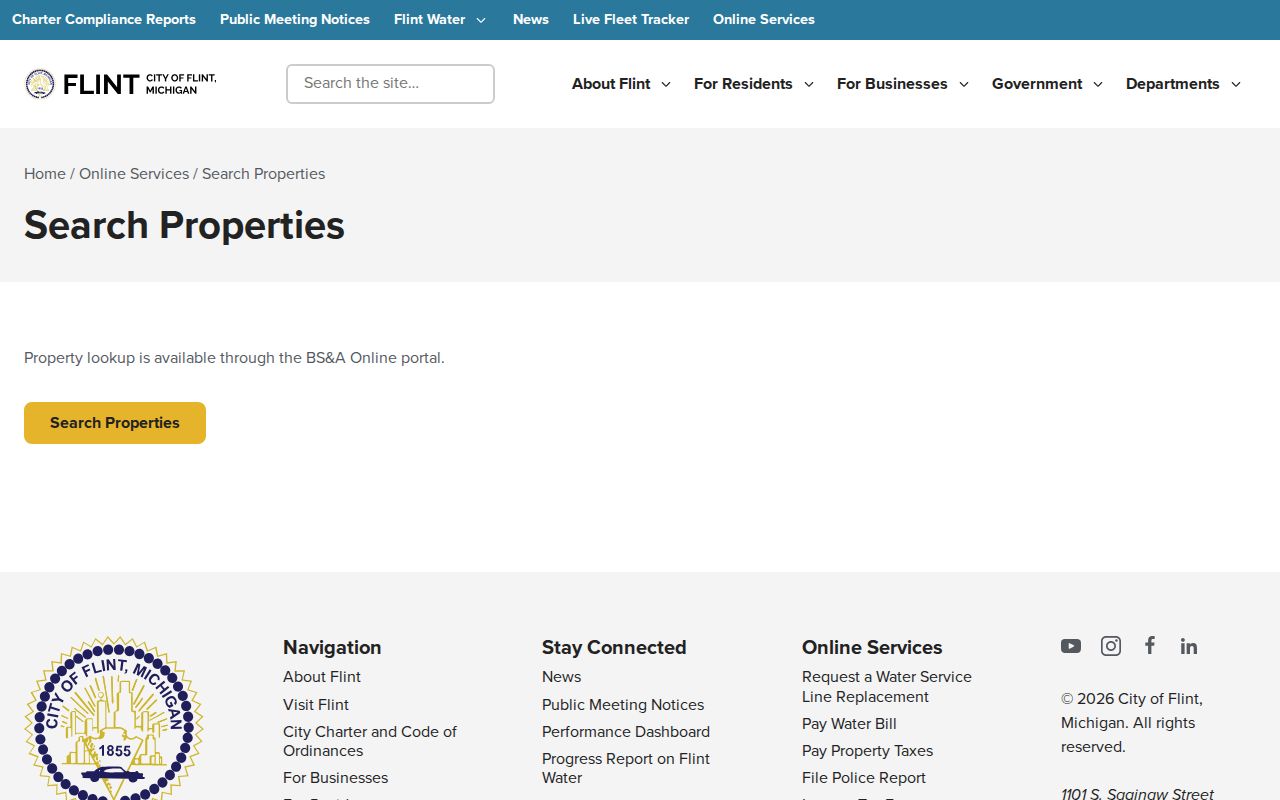Viewport: 1280px width, 800px height.
Task: Open footer News link under Stay Connected
Action: coord(561,677)
